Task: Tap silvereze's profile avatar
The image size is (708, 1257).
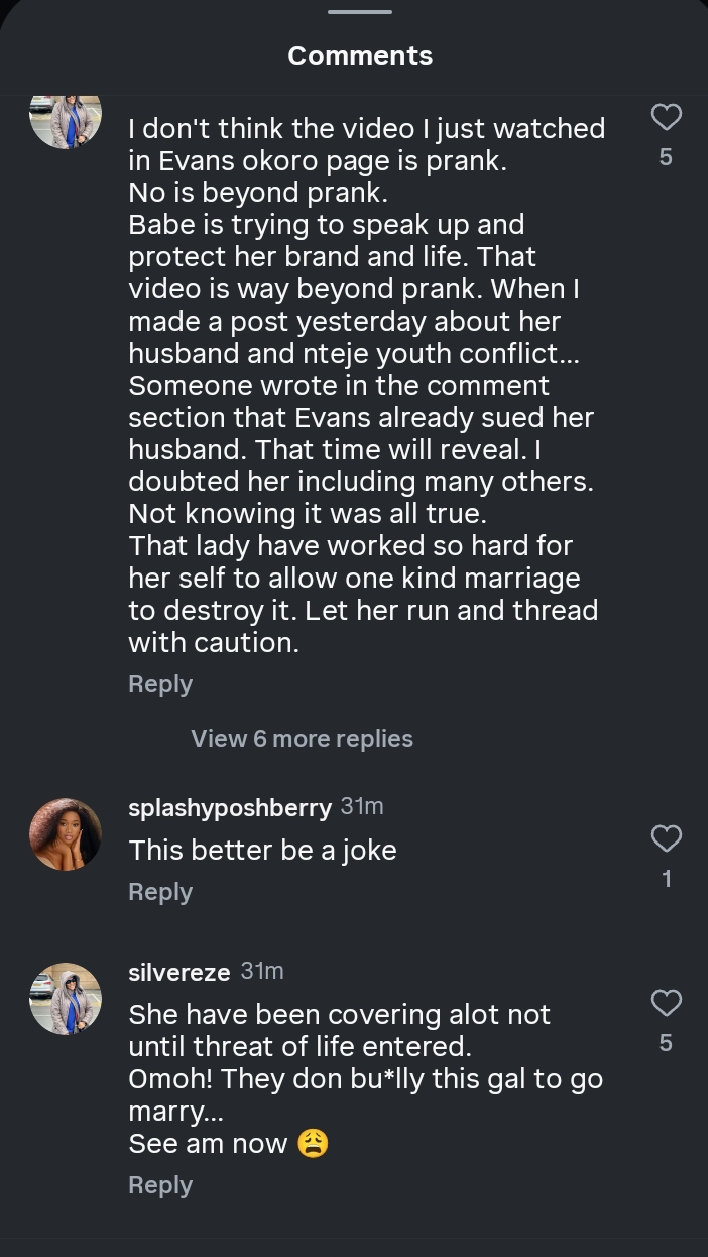Action: (x=66, y=999)
